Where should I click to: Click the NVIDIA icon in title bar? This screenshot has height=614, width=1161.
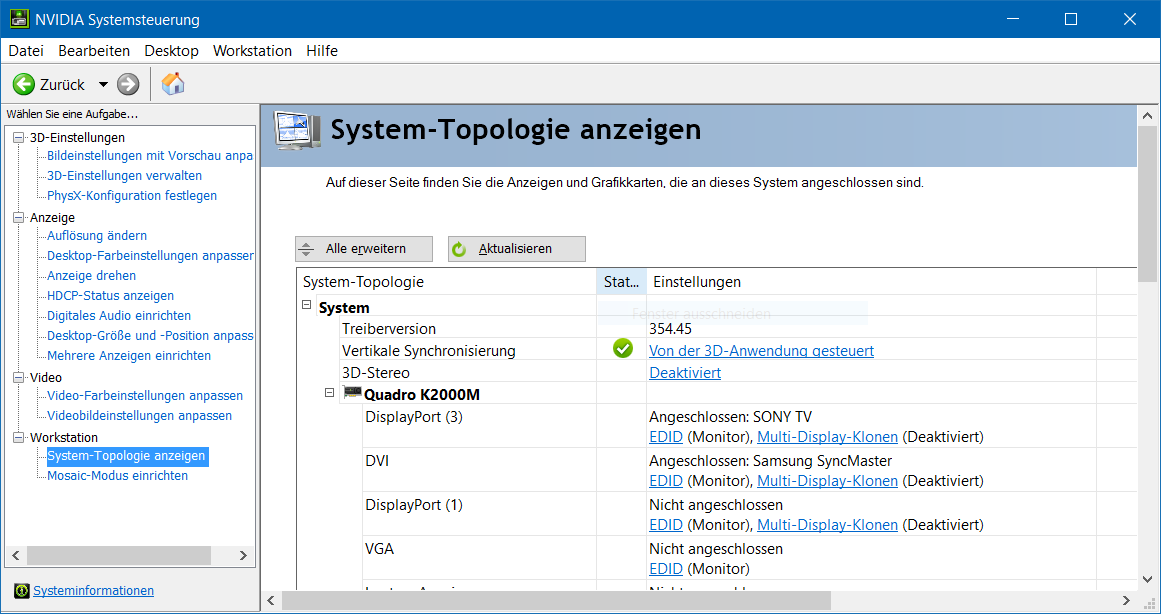point(19,19)
